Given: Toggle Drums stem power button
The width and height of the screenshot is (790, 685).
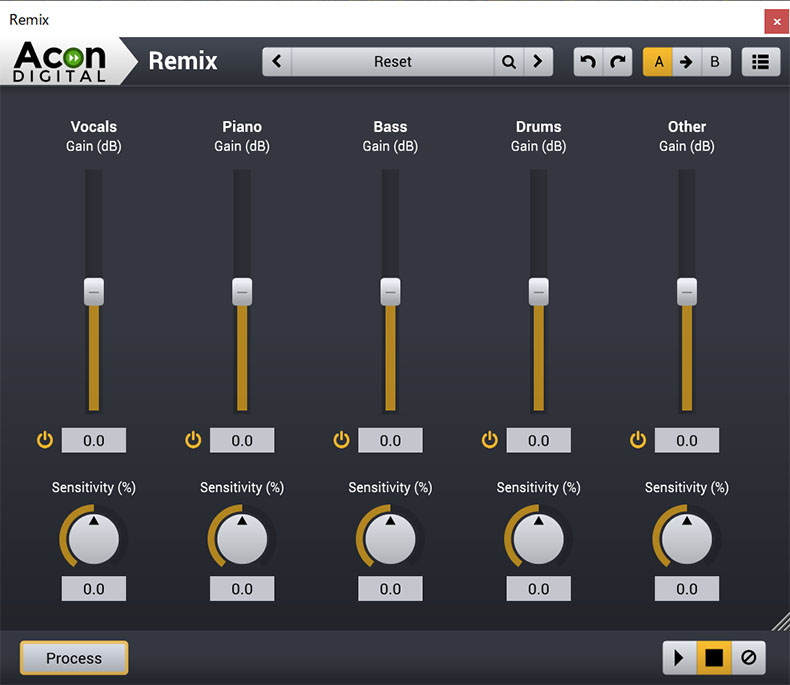Looking at the screenshot, I should (490, 440).
